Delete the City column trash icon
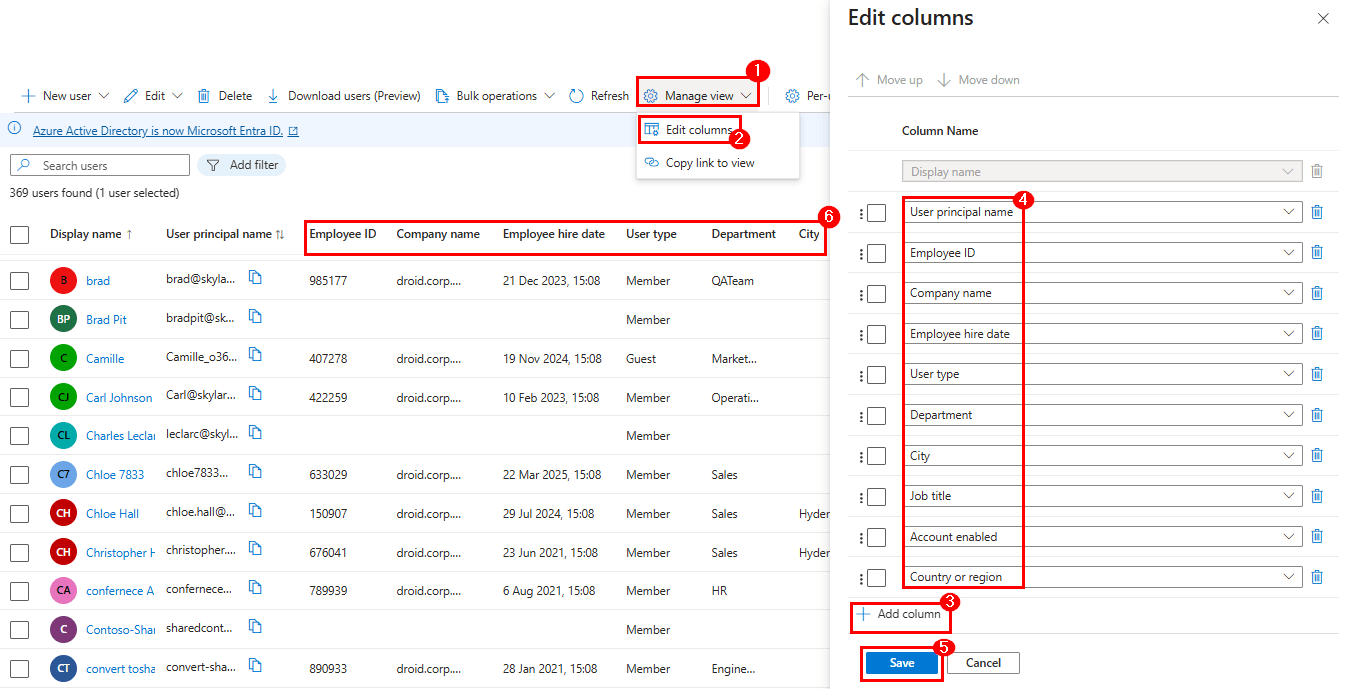The width and height of the screenshot is (1348, 689). point(1317,456)
